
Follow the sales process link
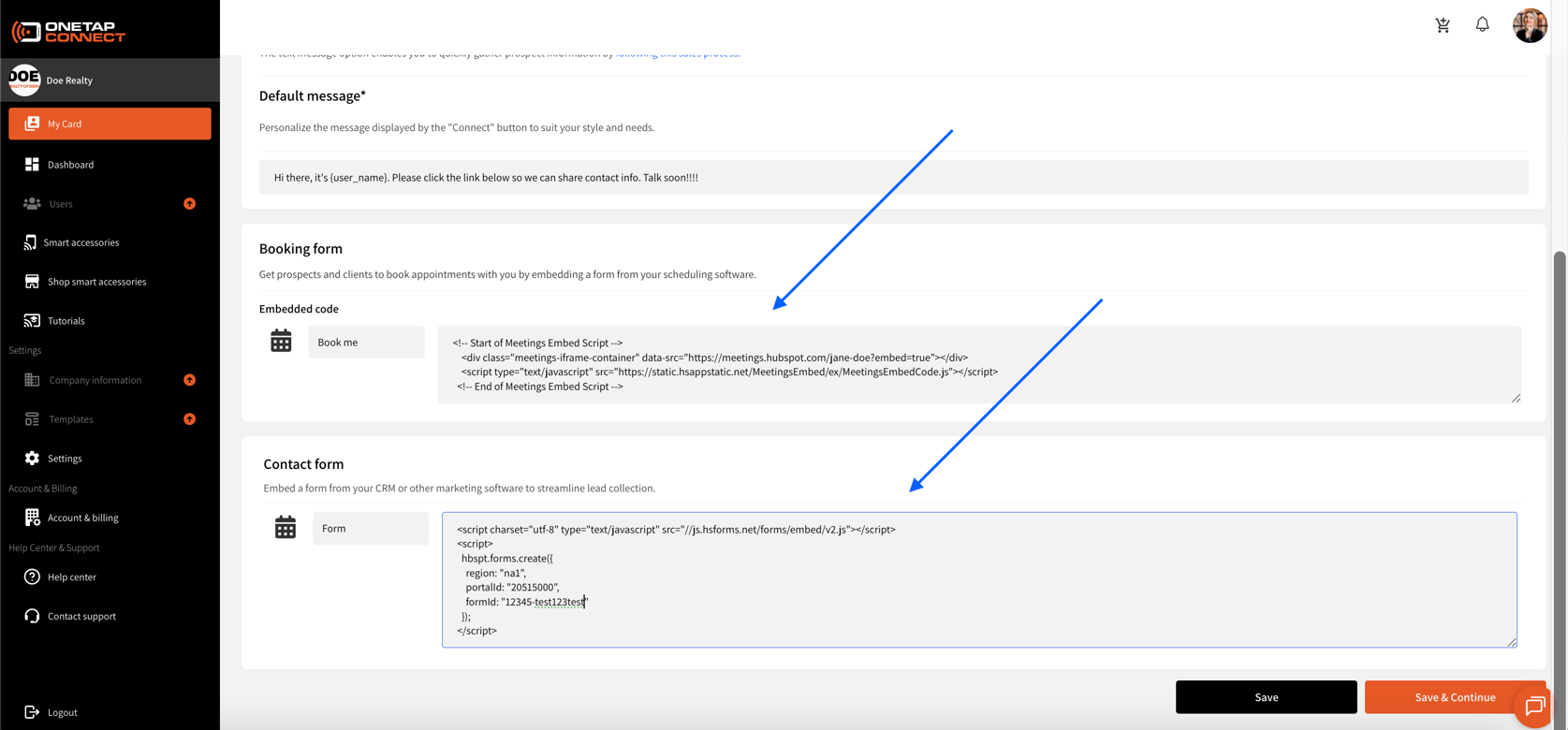pos(678,54)
